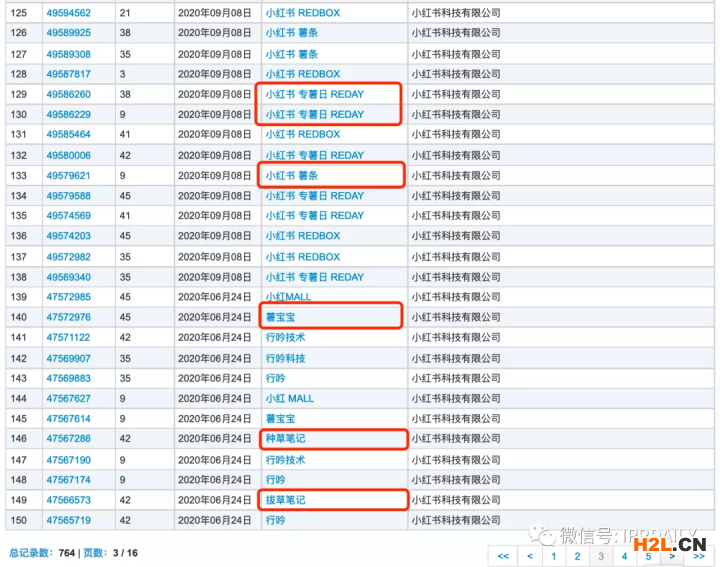720x567 pixels.
Task: Open 行吟科技 trademark link
Action: click(x=285, y=358)
